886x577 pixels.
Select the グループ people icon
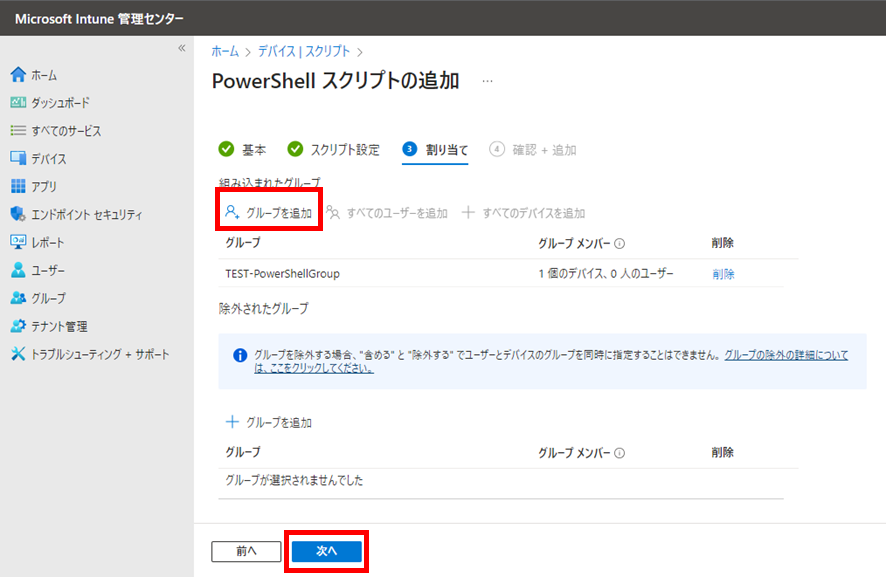point(18,298)
